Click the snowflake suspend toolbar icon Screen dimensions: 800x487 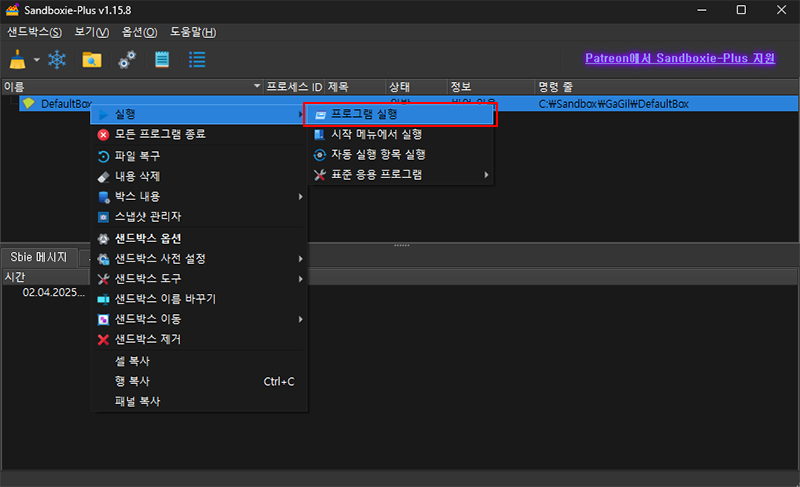click(x=57, y=60)
